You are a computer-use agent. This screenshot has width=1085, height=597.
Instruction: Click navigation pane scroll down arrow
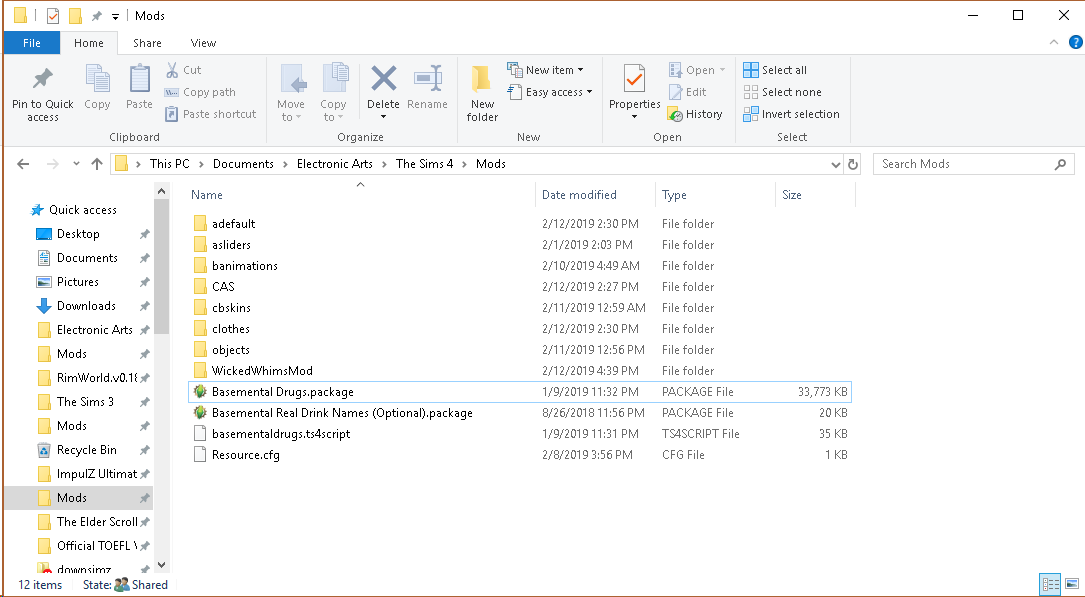point(161,565)
